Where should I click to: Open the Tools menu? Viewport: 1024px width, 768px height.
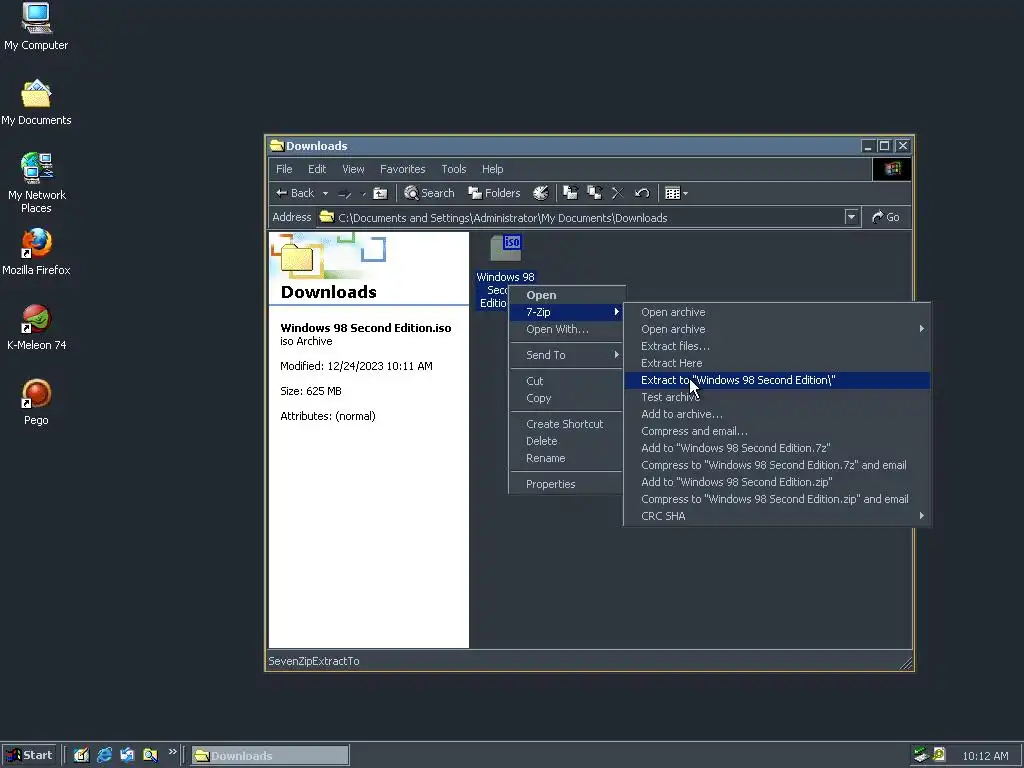(453, 169)
